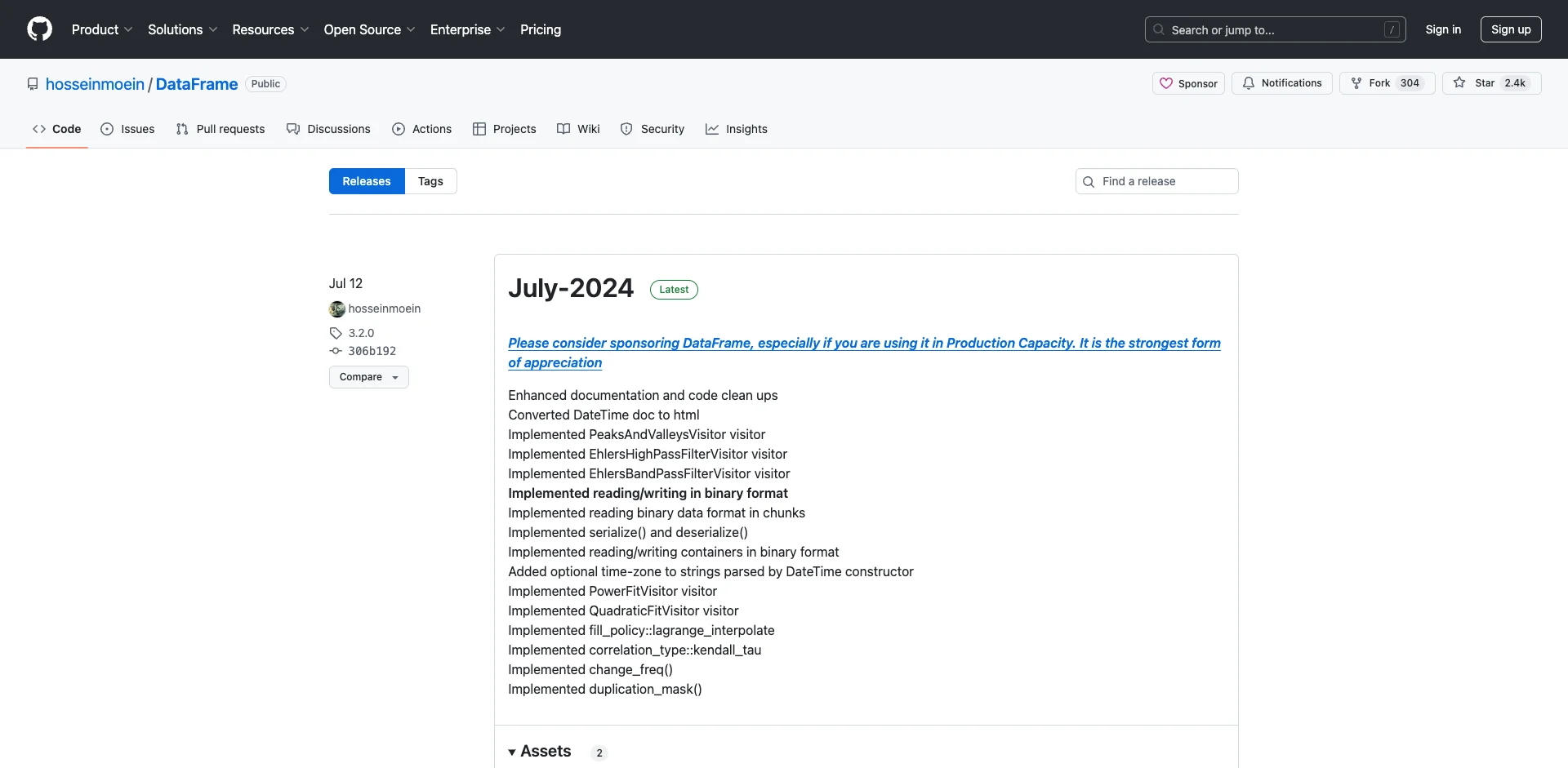The width and height of the screenshot is (1568, 768).
Task: View the 2.4k stargazers count
Action: pyautogui.click(x=1515, y=83)
